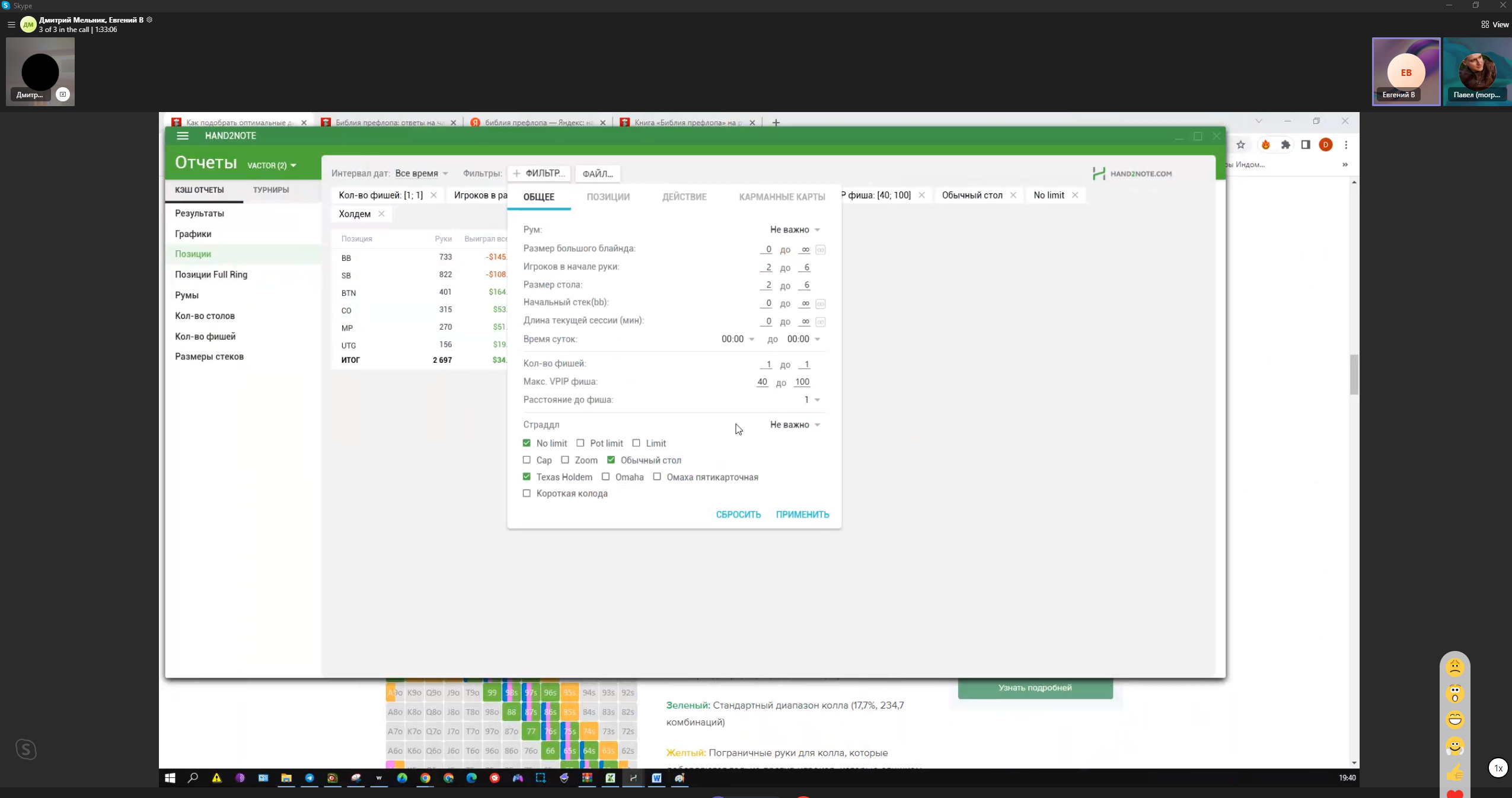Open the Skype hamburger menu
1512x798 pixels.
coord(11,25)
